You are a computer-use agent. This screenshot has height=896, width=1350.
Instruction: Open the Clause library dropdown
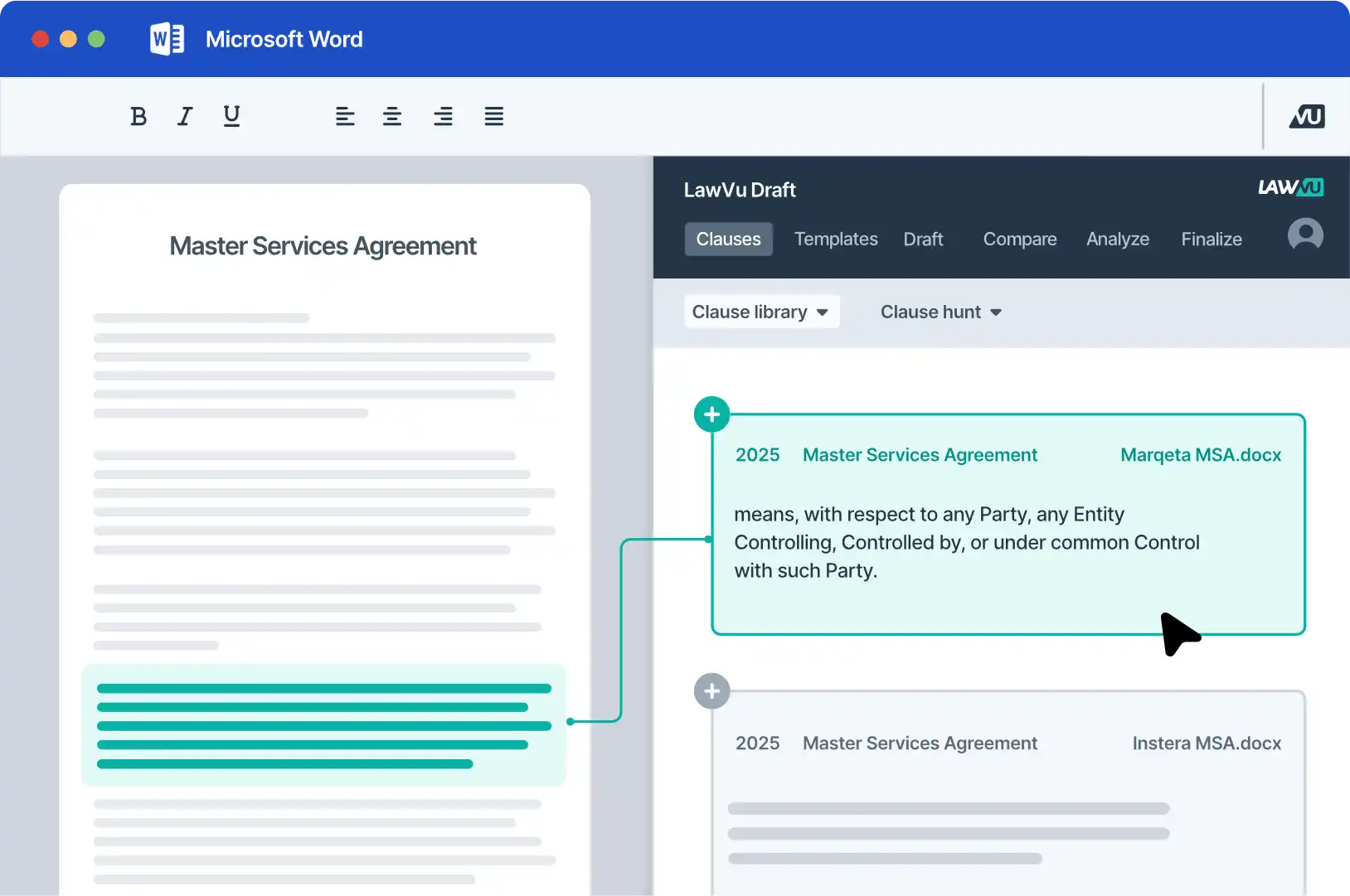point(761,312)
